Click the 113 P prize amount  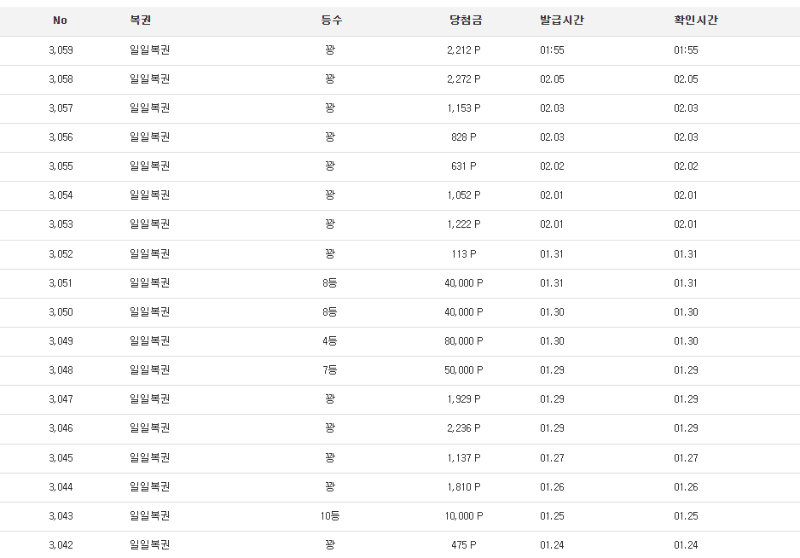[x=464, y=254]
